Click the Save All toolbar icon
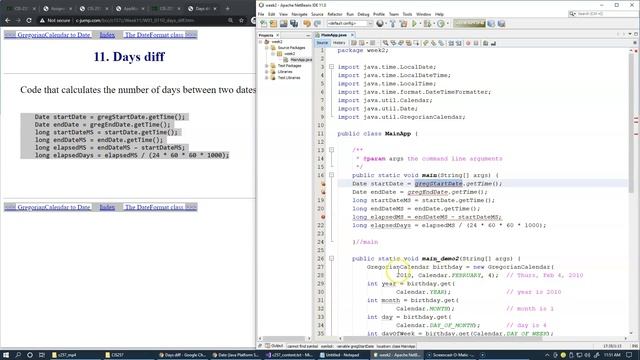This screenshot has height=360, width=640. coord(294,24)
